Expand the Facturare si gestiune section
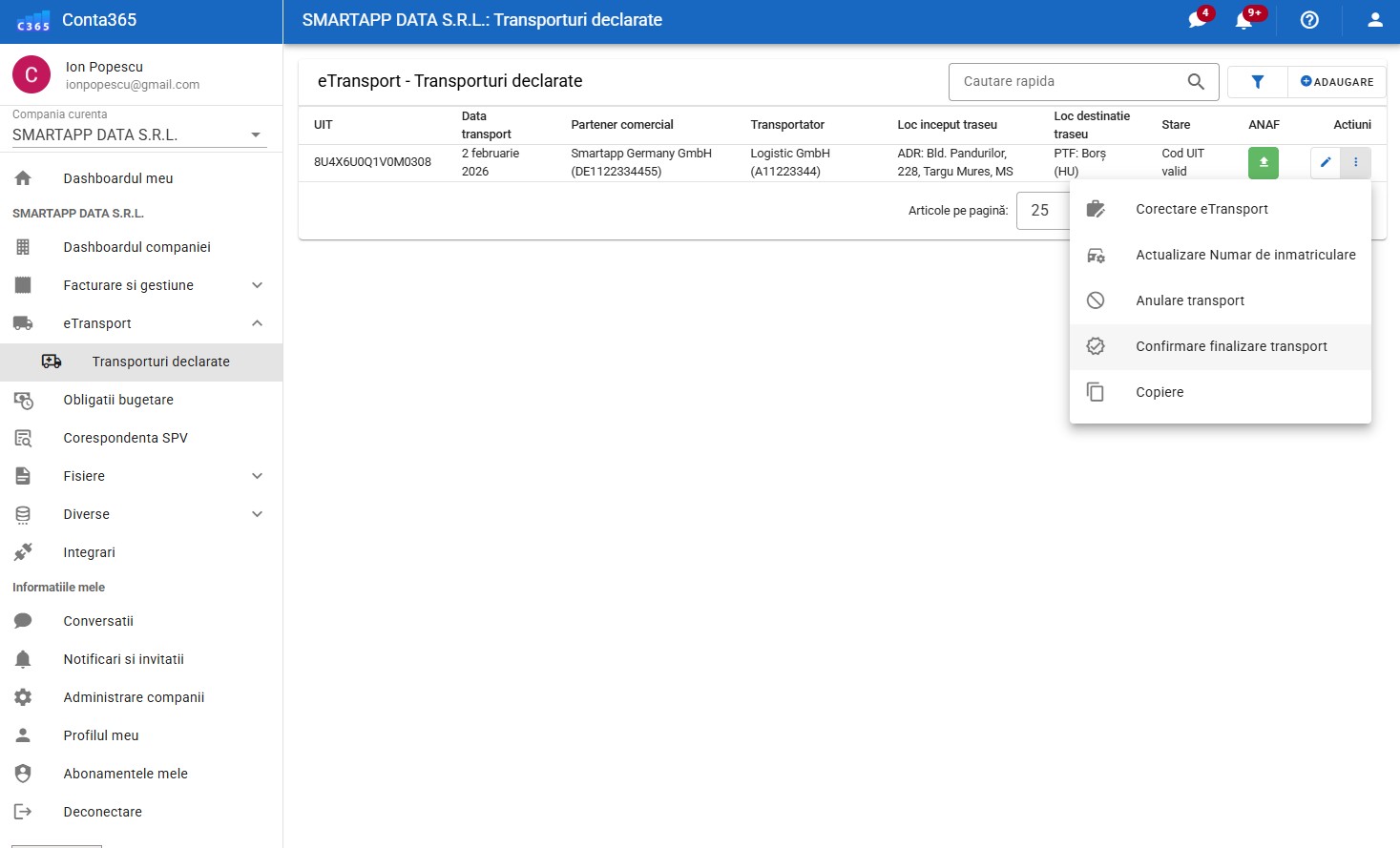Image resolution: width=1400 pixels, height=848 pixels. pyautogui.click(x=257, y=285)
